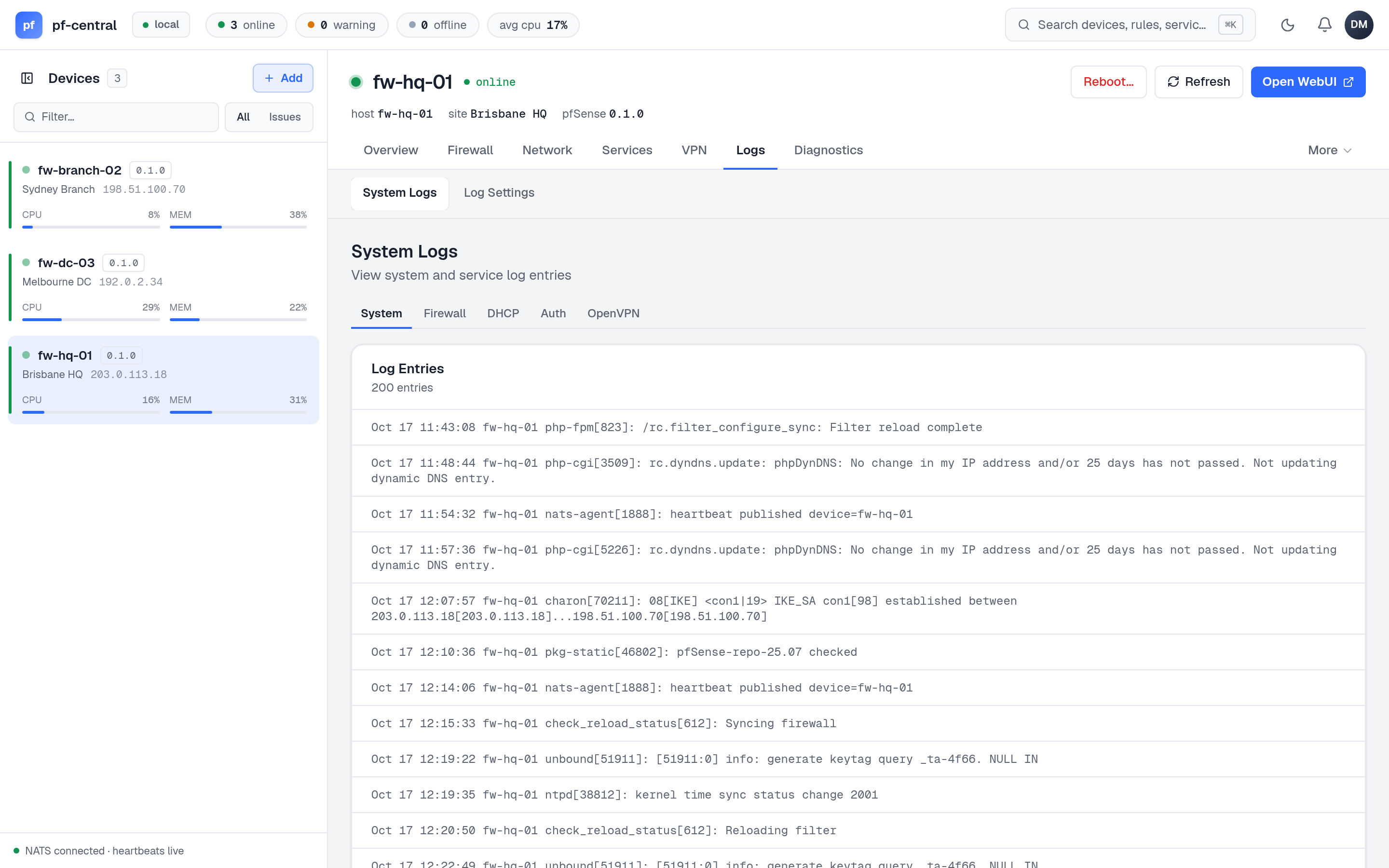Add a new device
Image resolution: width=1389 pixels, height=868 pixels.
click(283, 78)
